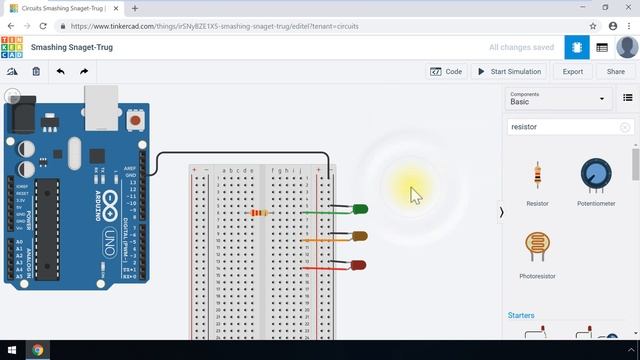Click the browser address bar URL
The width and height of the screenshot is (640, 360).
214,26
